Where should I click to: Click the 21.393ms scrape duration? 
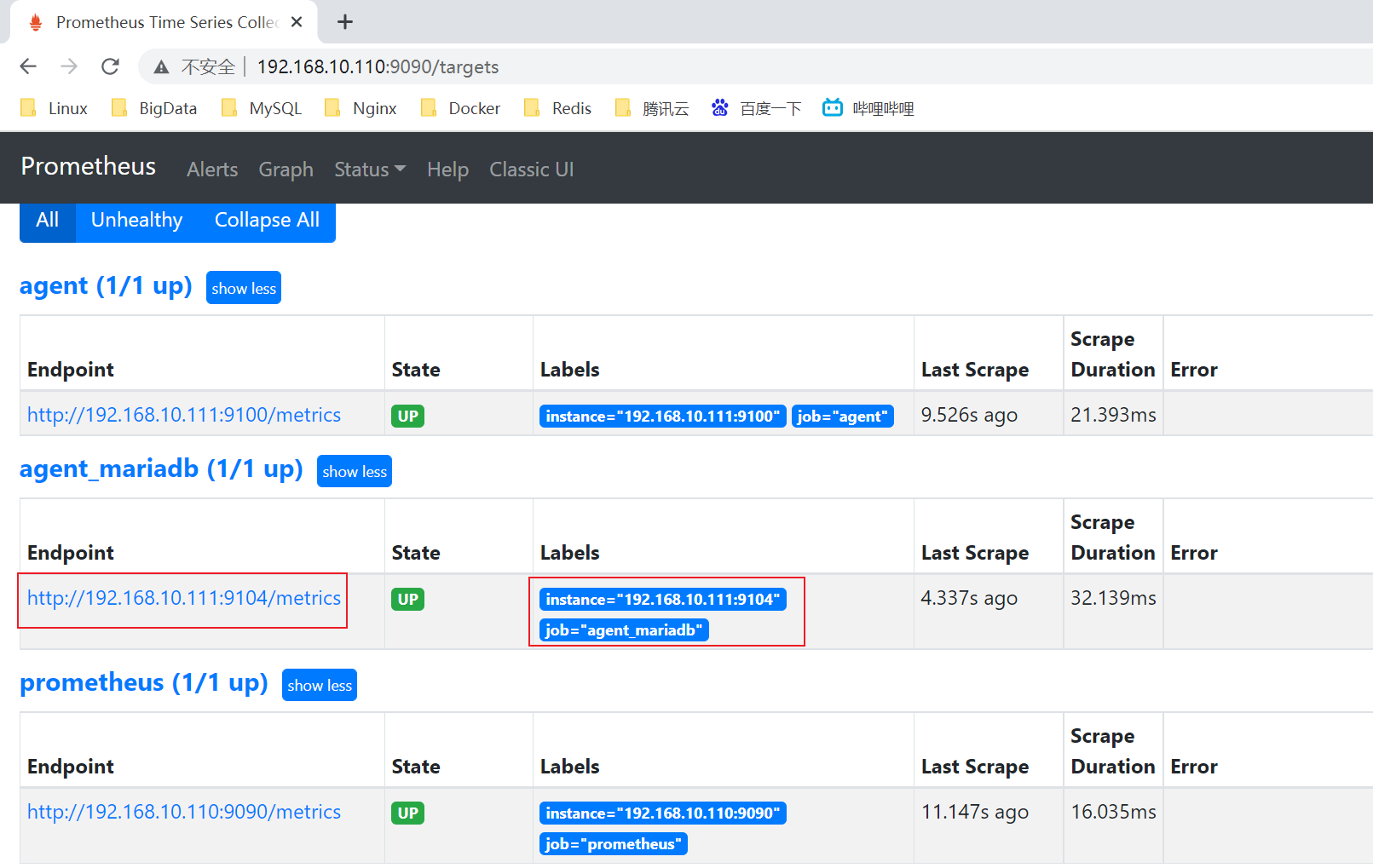coord(1113,415)
